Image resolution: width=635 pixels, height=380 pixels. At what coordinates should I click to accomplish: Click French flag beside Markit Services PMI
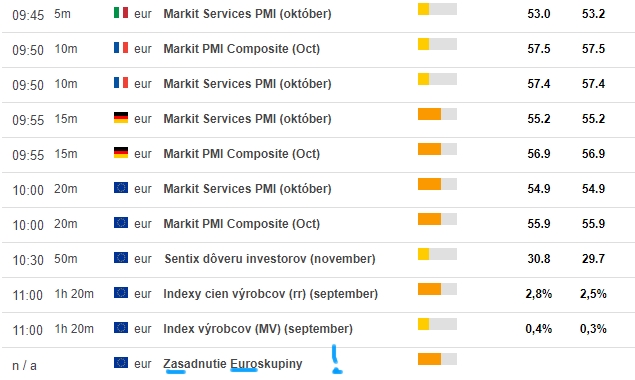[121, 83]
